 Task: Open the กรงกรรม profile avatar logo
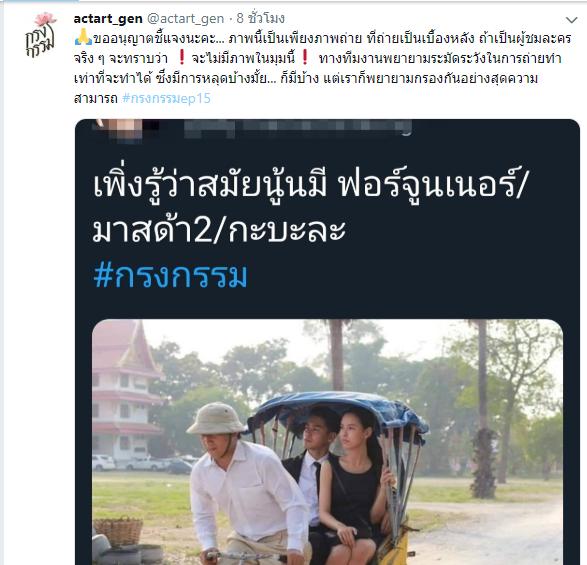pos(41,35)
